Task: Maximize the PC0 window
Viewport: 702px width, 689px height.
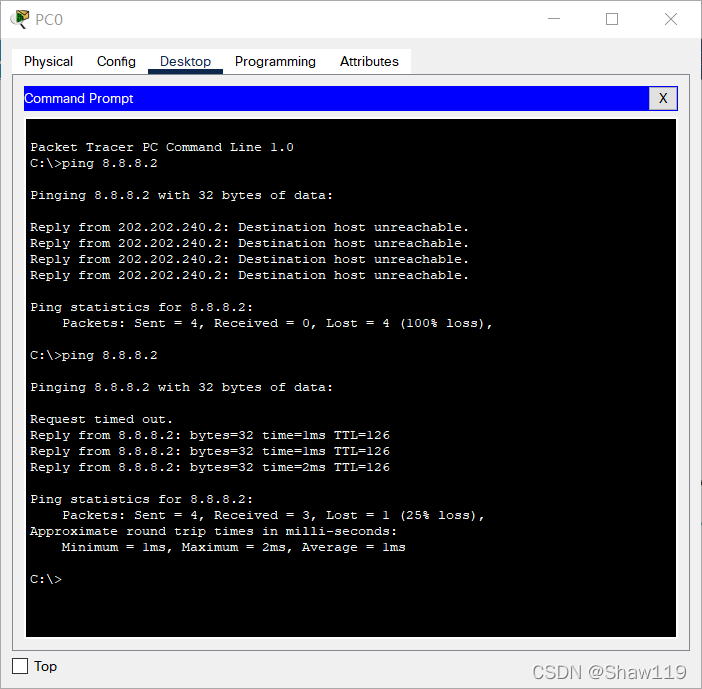Action: tap(612, 19)
